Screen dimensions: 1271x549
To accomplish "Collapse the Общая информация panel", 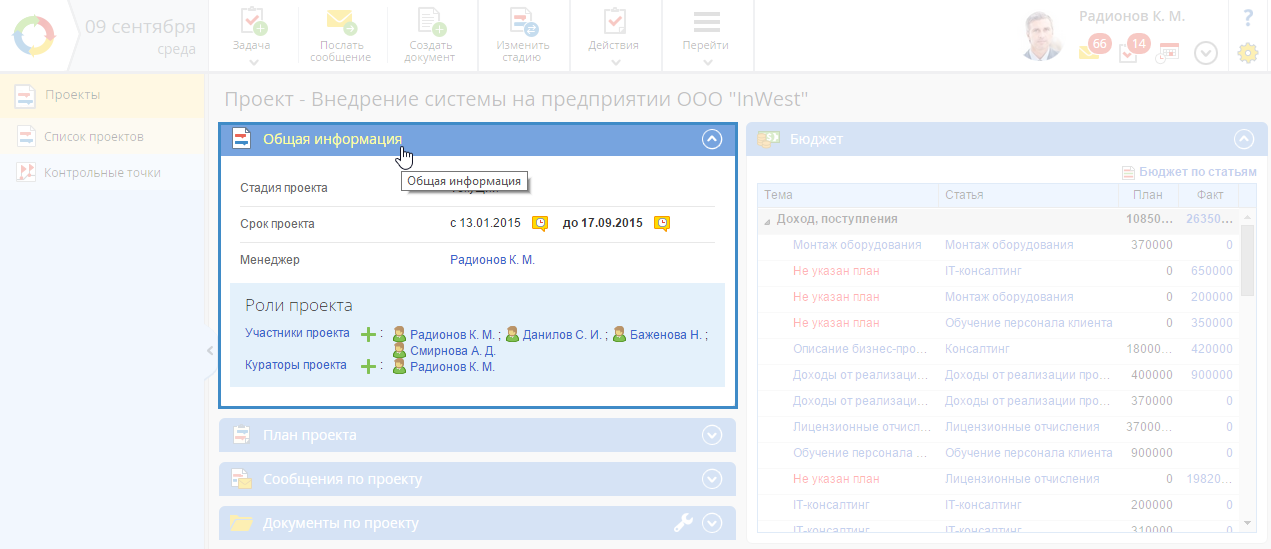I will tap(712, 140).
